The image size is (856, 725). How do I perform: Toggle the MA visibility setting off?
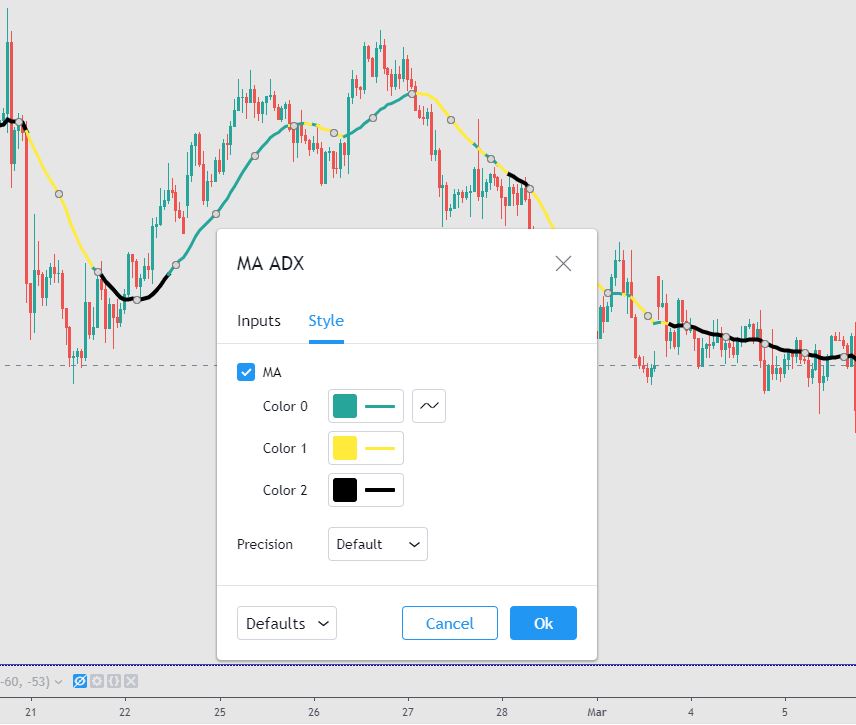(246, 371)
